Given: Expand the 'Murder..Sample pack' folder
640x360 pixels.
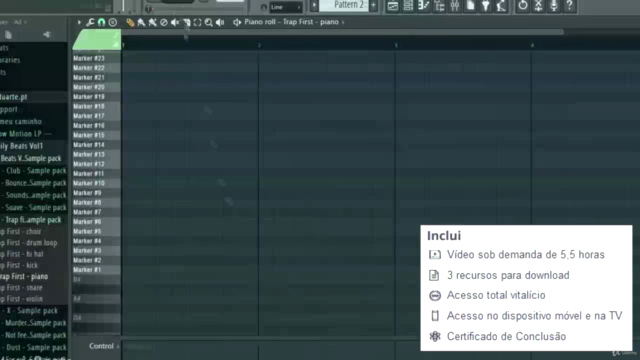Looking at the screenshot, I should tap(33, 323).
